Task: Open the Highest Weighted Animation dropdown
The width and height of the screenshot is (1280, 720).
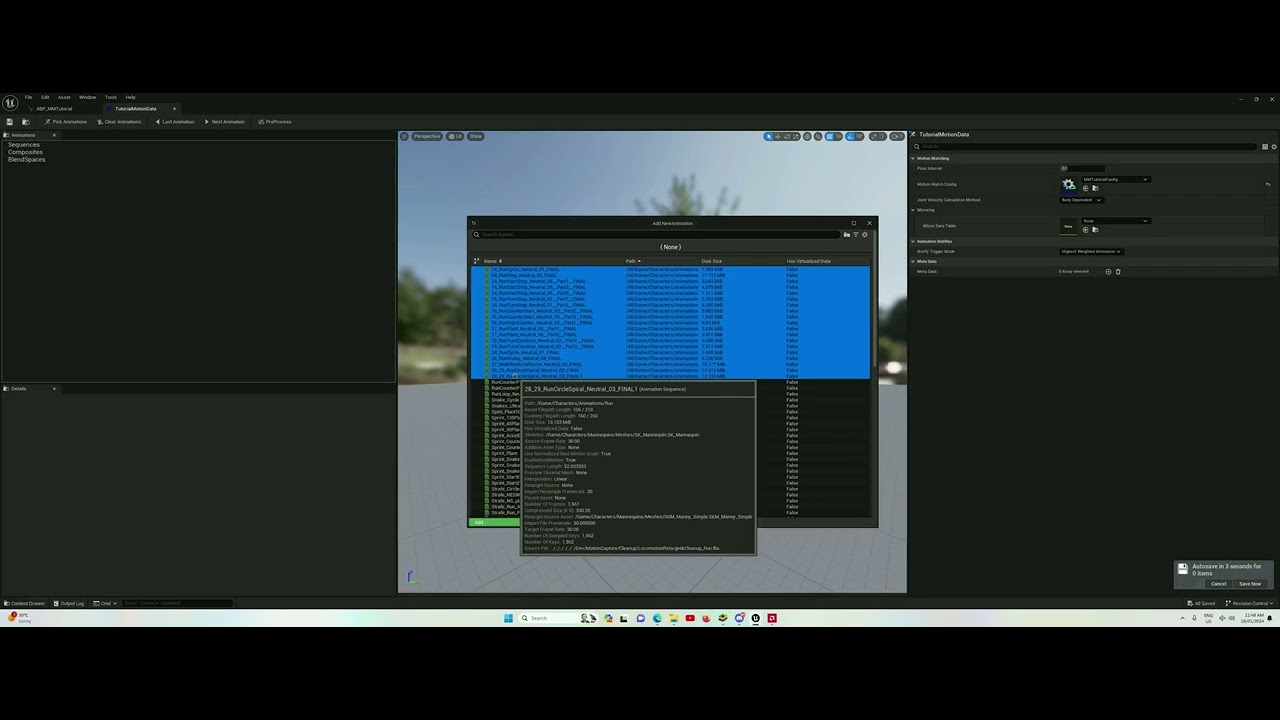Action: (1091, 252)
